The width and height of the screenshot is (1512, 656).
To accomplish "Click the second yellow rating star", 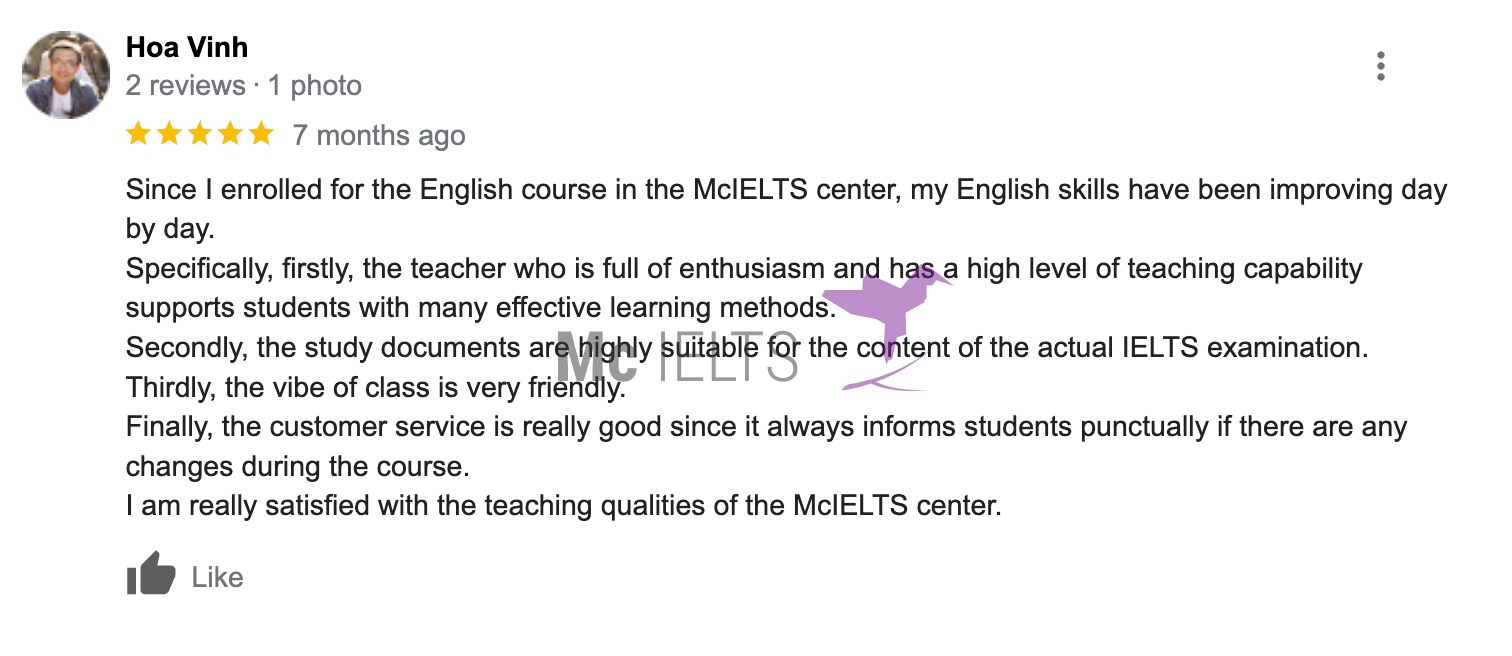I will point(169,134).
